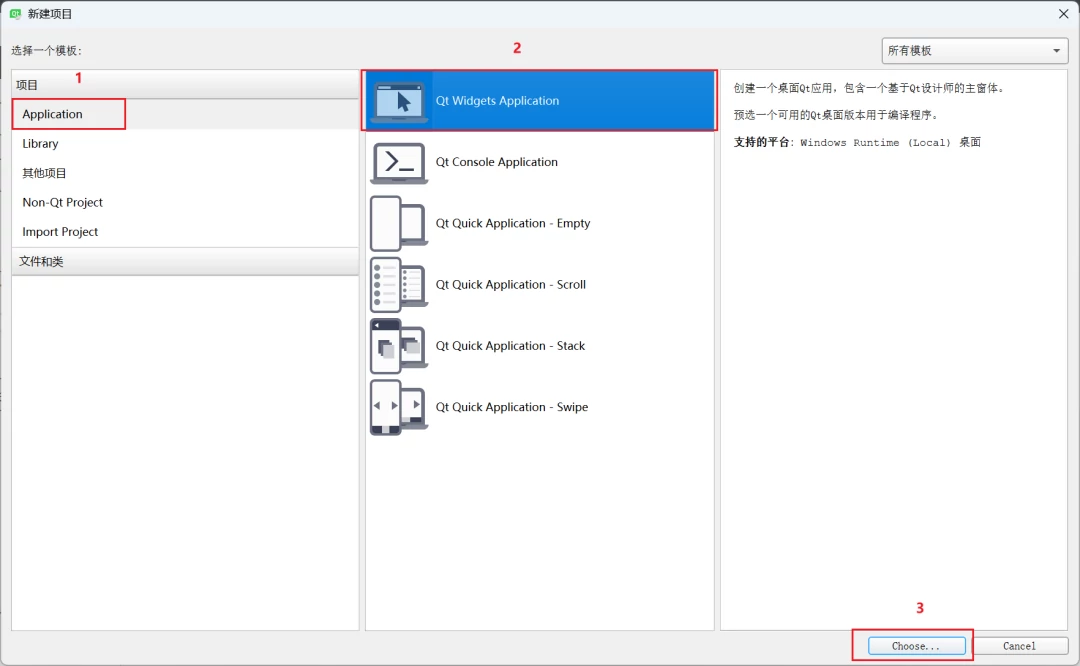The image size is (1080, 666).
Task: Close the 新建项目 dialog
Action: (x=1063, y=14)
